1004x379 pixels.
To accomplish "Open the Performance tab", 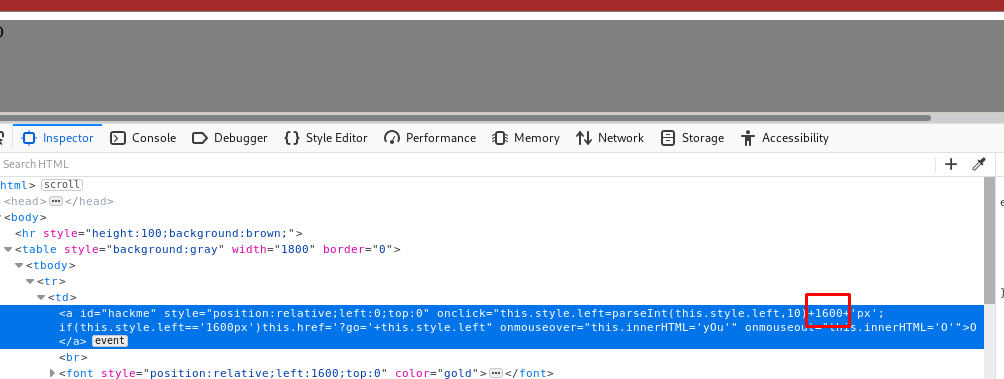I will click(430, 138).
